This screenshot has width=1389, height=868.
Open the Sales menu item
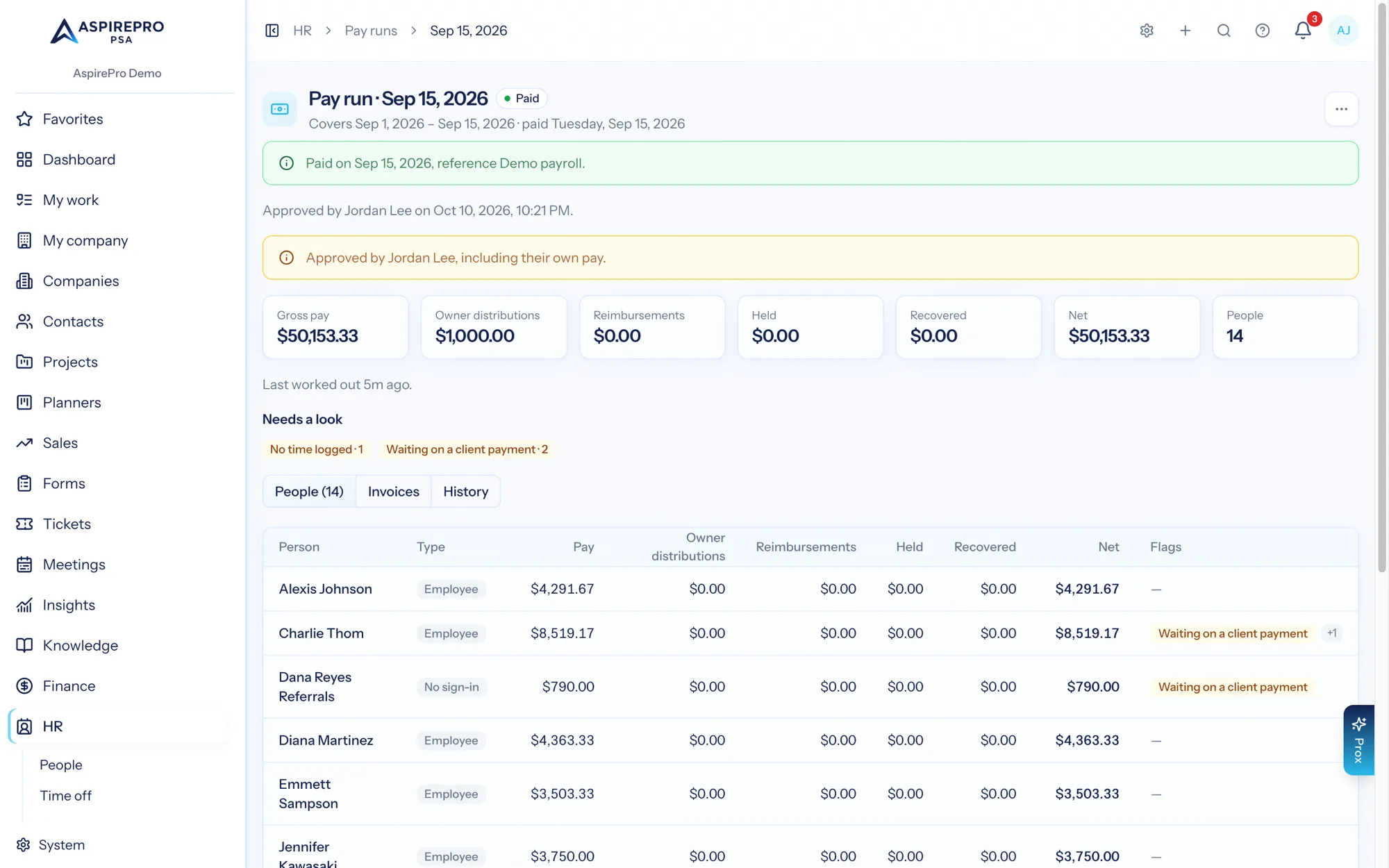tap(60, 443)
